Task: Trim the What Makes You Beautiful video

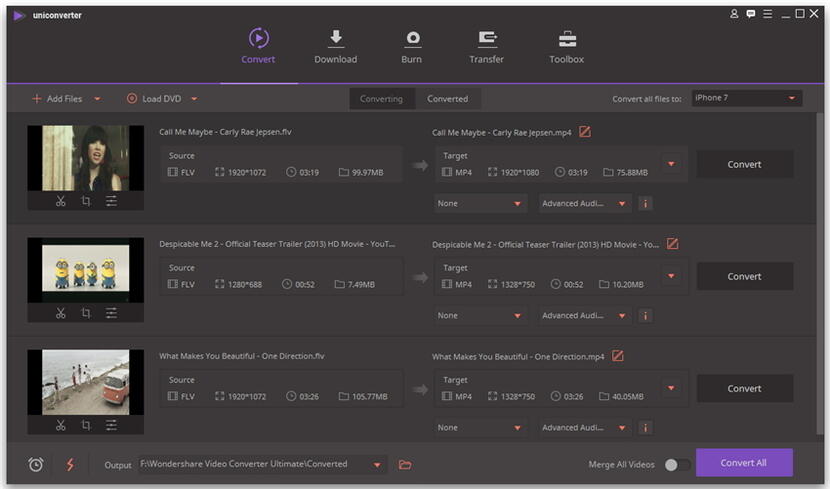Action: [61, 425]
